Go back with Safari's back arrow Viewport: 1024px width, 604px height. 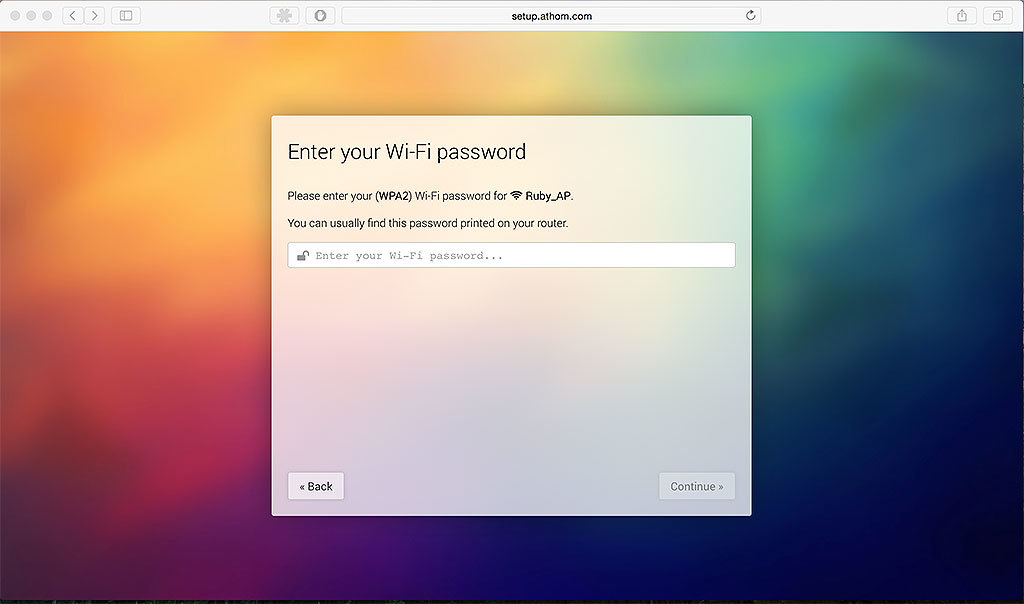[72, 16]
